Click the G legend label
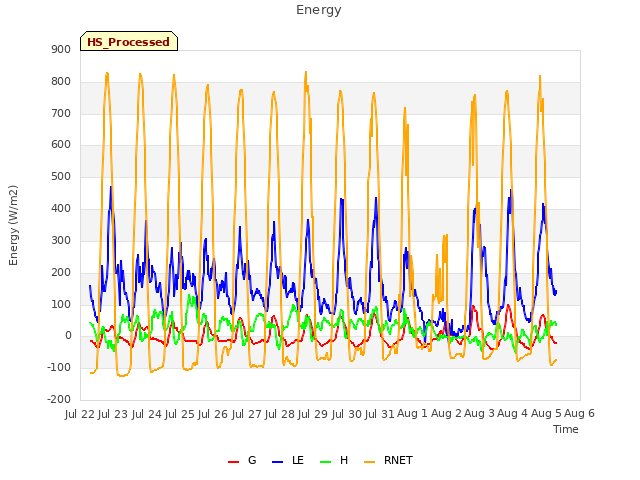This screenshot has height=480, width=640. click(252, 460)
